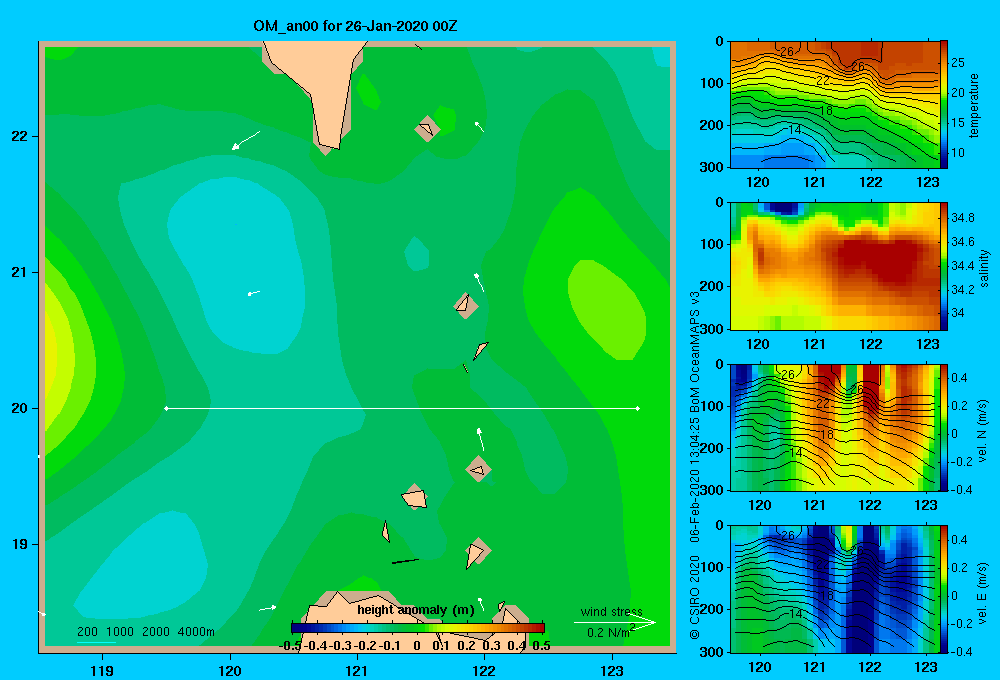Click the height anomaly color bar
Image resolution: width=1000 pixels, height=680 pixels.
[418, 628]
